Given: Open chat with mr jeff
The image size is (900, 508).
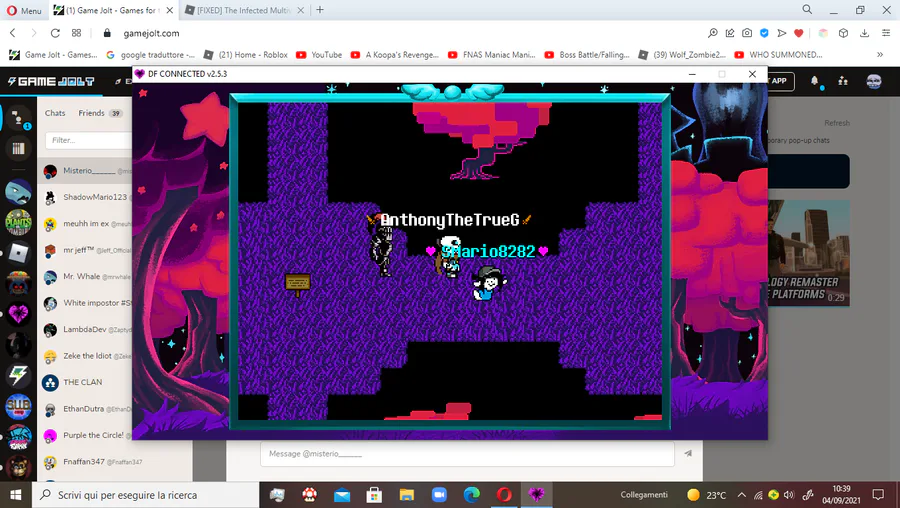Looking at the screenshot, I should (x=85, y=250).
